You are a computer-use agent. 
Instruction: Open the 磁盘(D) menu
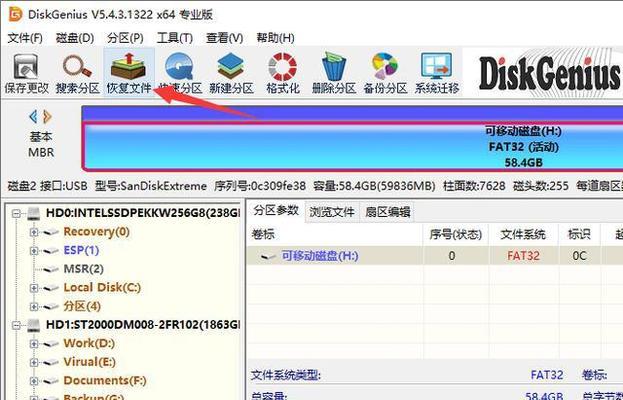point(75,38)
